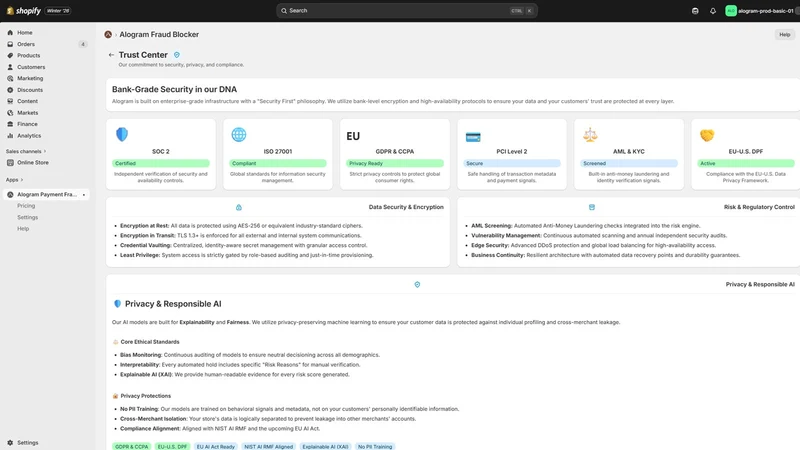Go back using the Trust Center arrow
This screenshot has height=450, width=800.
click(x=111, y=55)
